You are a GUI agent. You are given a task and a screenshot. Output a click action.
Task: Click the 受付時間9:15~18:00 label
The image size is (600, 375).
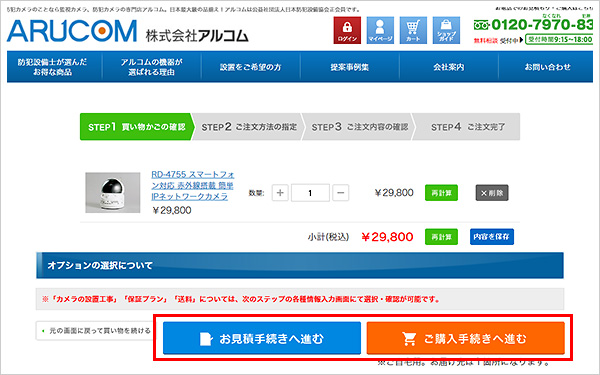[559, 39]
